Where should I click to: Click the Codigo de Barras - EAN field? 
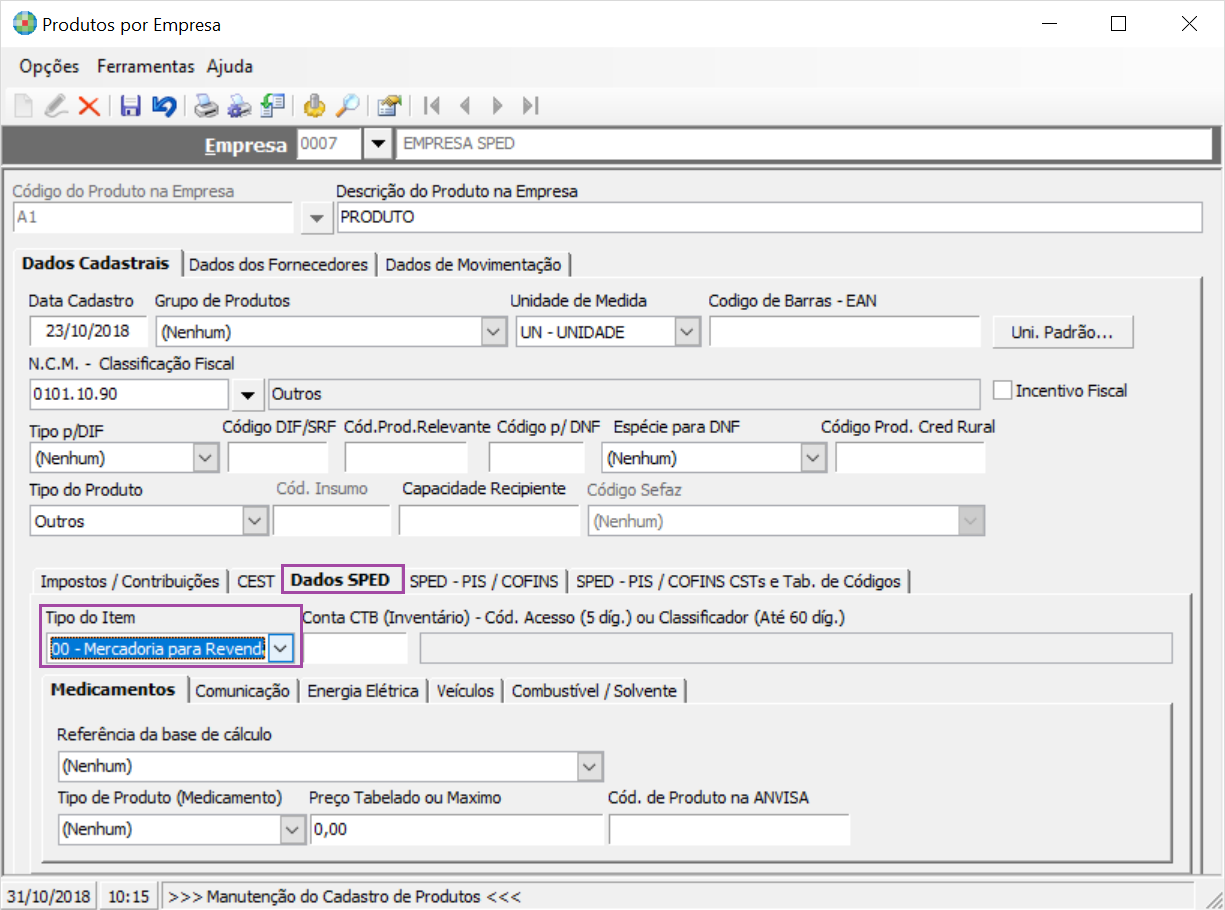click(844, 332)
